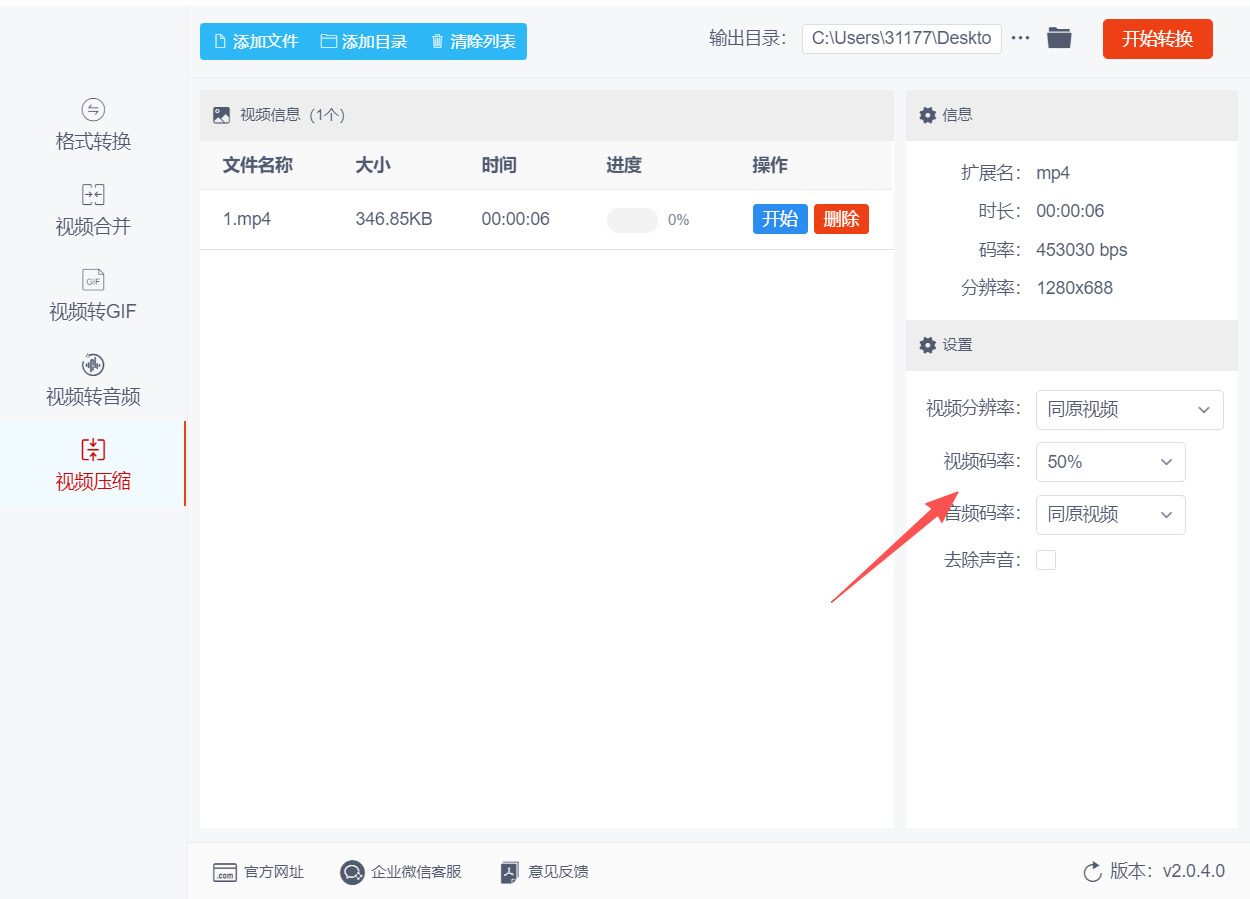Click 添加目录 to add a folder
The image size is (1250, 899).
tap(364, 42)
